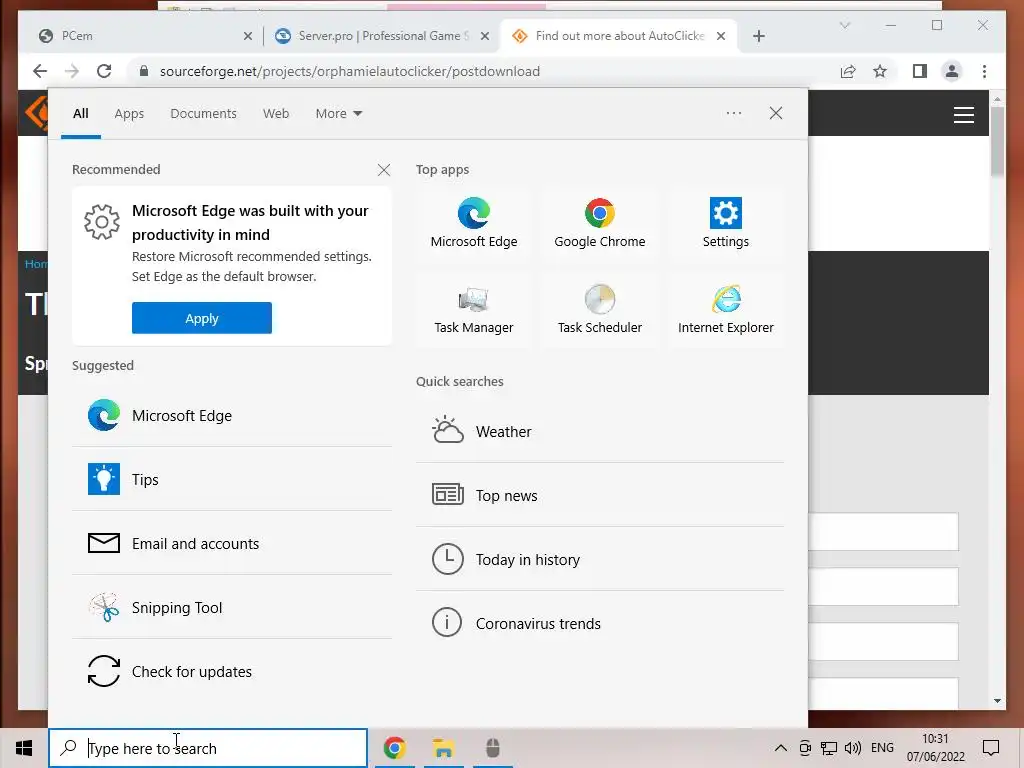Dismiss the Recommended card
The height and width of the screenshot is (768, 1024).
pos(384,170)
